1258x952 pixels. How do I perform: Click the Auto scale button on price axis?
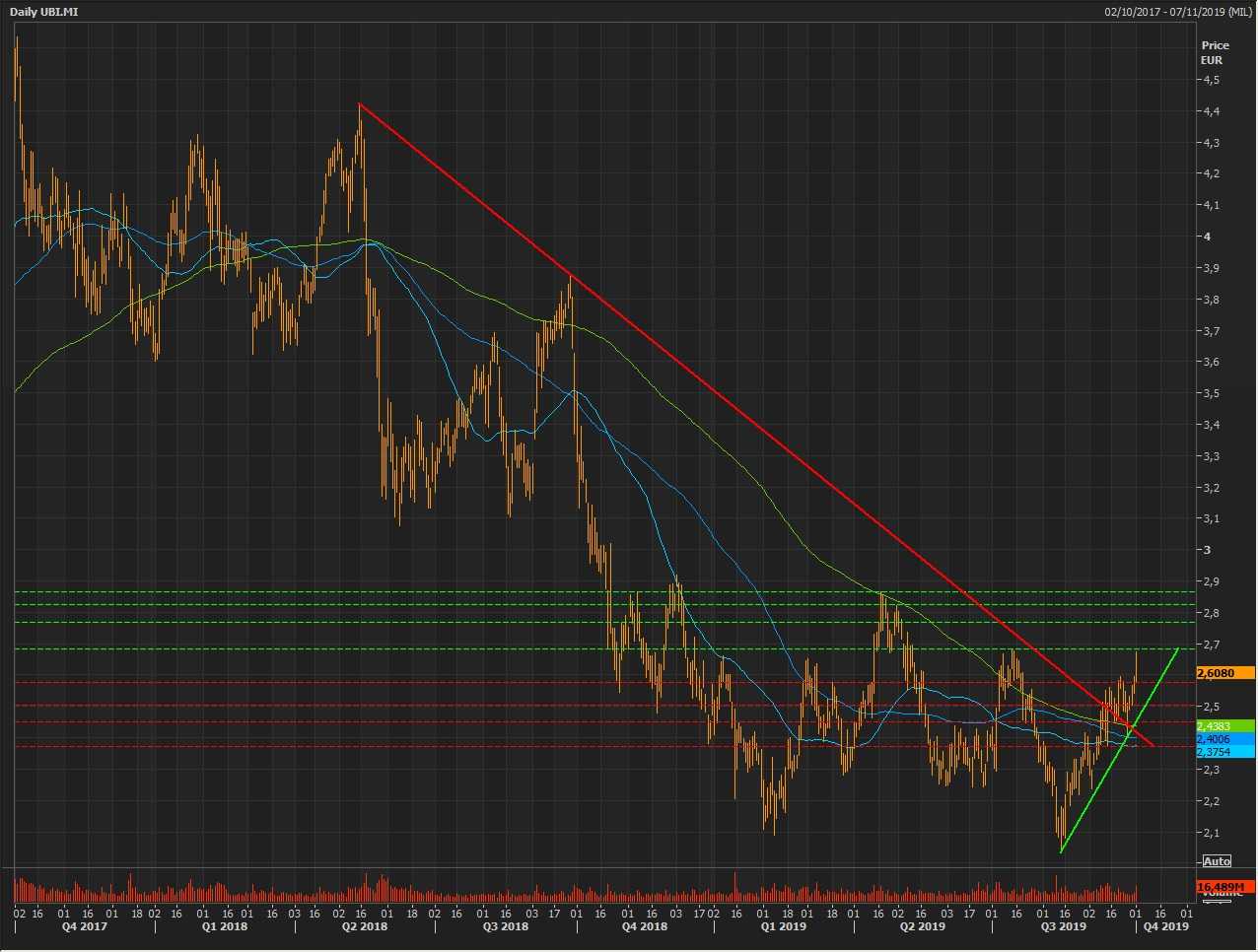tap(1217, 861)
